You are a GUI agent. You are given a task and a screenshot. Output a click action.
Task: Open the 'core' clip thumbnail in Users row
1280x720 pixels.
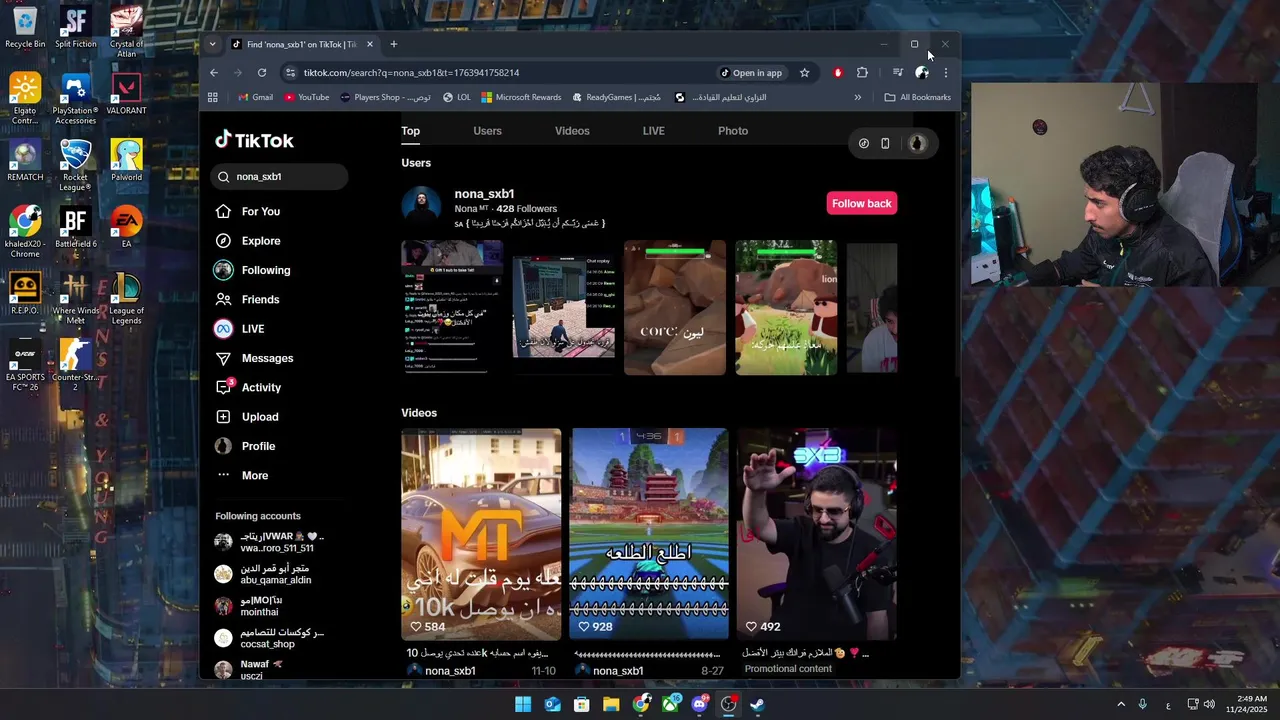(x=675, y=308)
